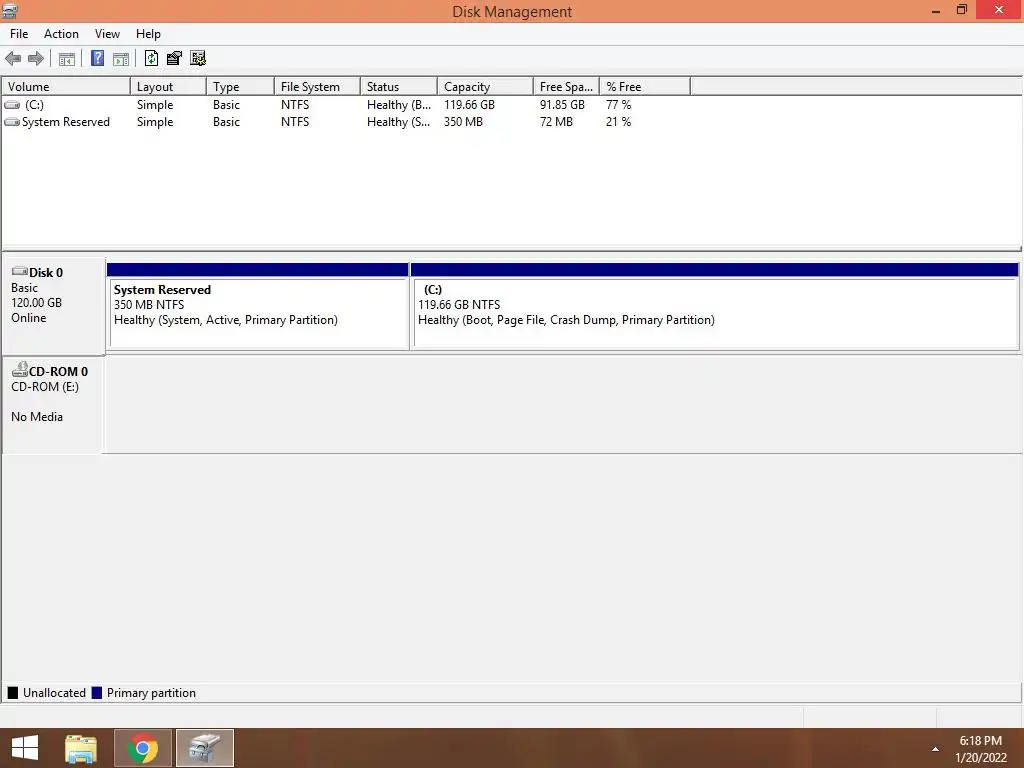Image resolution: width=1024 pixels, height=768 pixels.
Task: Click the Online status under Disk 0
Action: pyautogui.click(x=29, y=318)
